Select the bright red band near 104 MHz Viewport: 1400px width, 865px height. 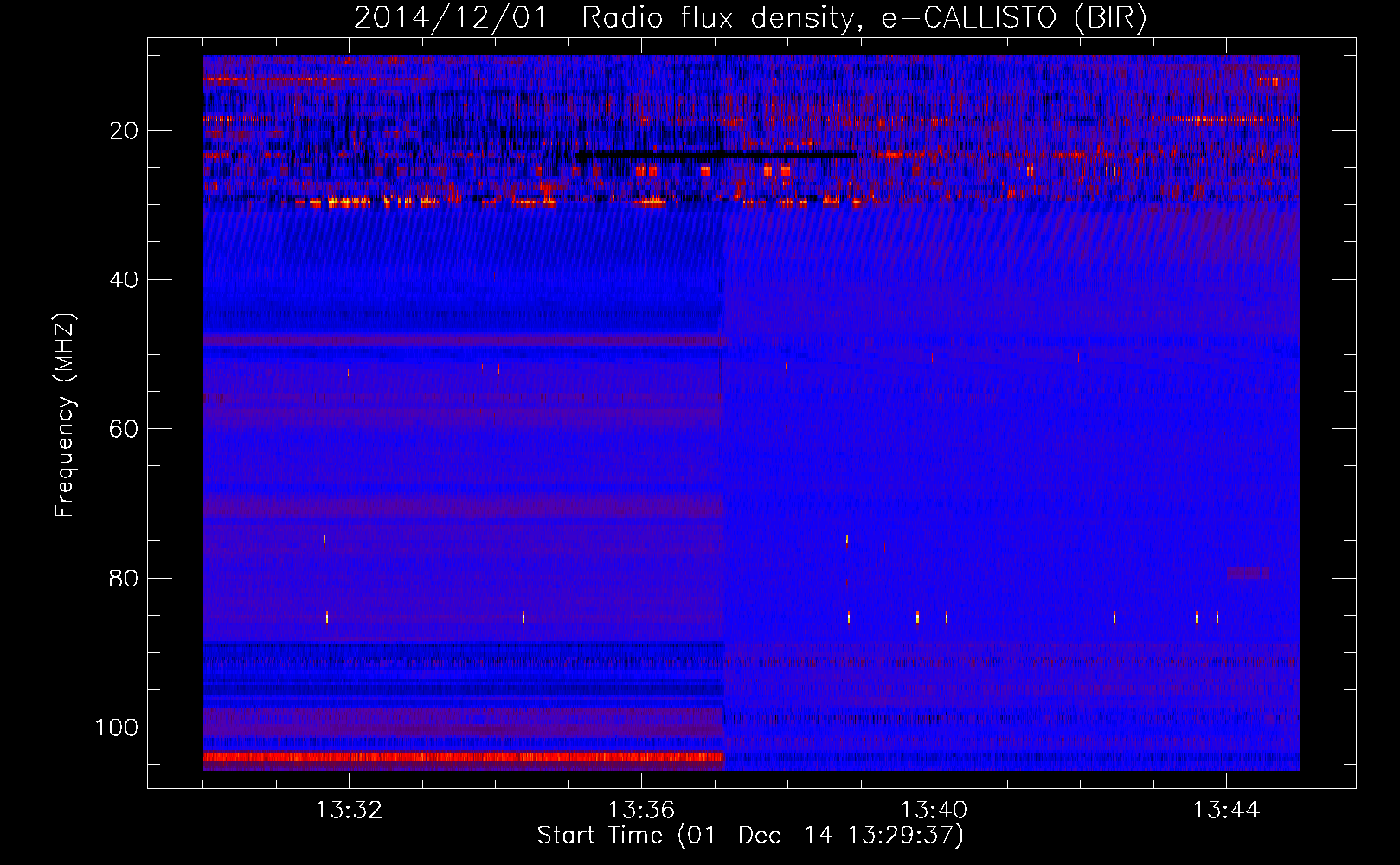click(463, 757)
